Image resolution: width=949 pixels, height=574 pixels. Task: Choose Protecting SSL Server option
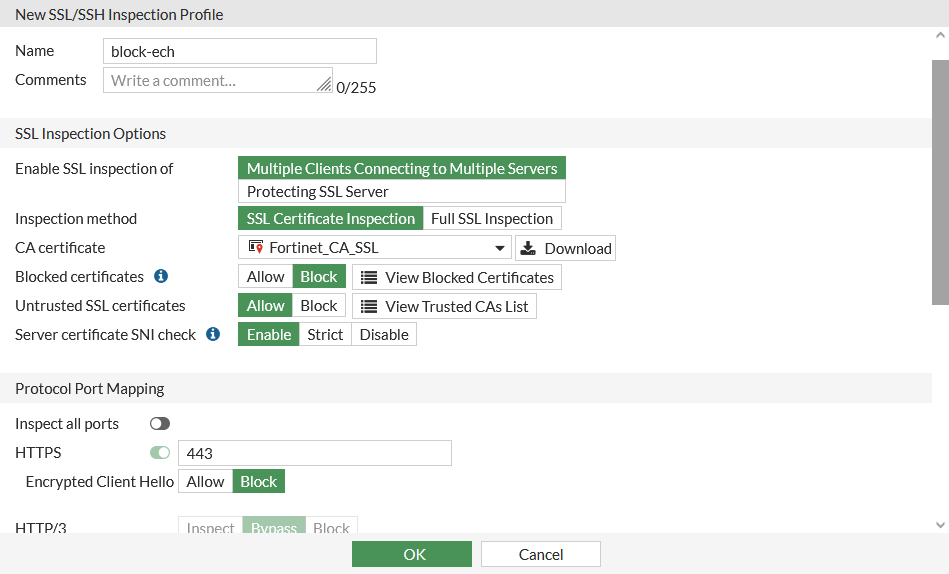[401, 191]
